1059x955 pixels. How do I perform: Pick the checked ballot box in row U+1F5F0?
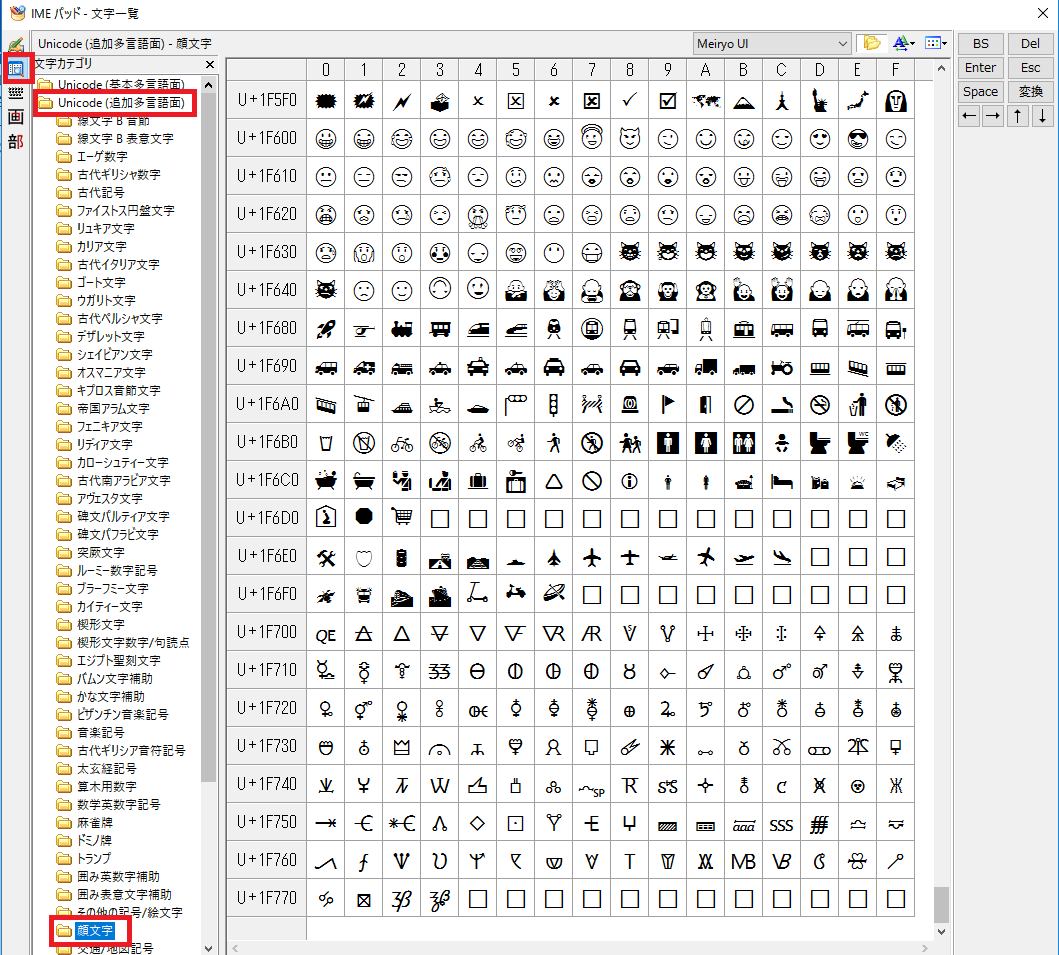click(667, 101)
